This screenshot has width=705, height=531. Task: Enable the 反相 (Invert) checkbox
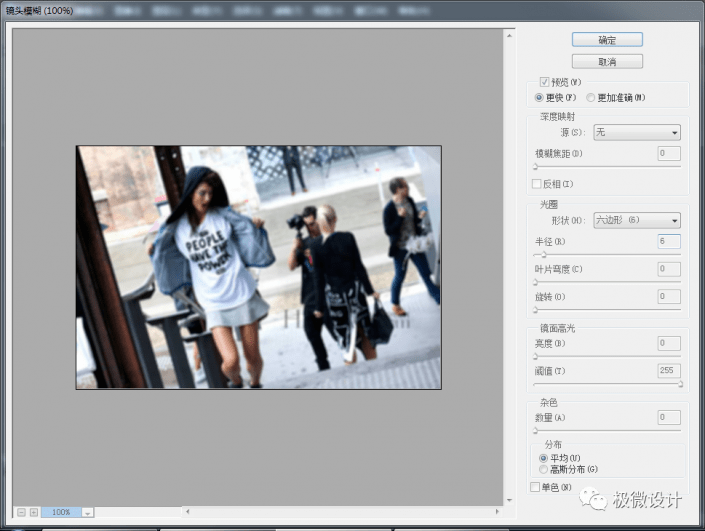[537, 184]
